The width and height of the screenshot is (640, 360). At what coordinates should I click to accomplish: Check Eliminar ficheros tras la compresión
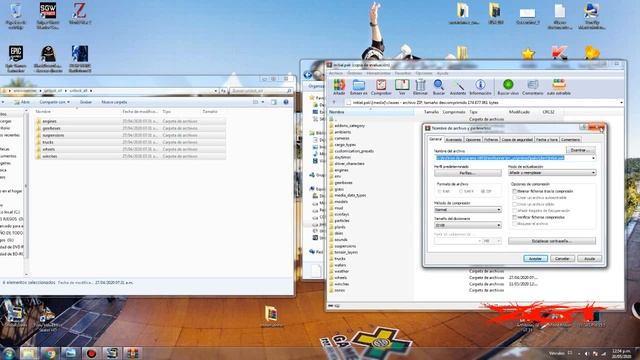(x=515, y=191)
